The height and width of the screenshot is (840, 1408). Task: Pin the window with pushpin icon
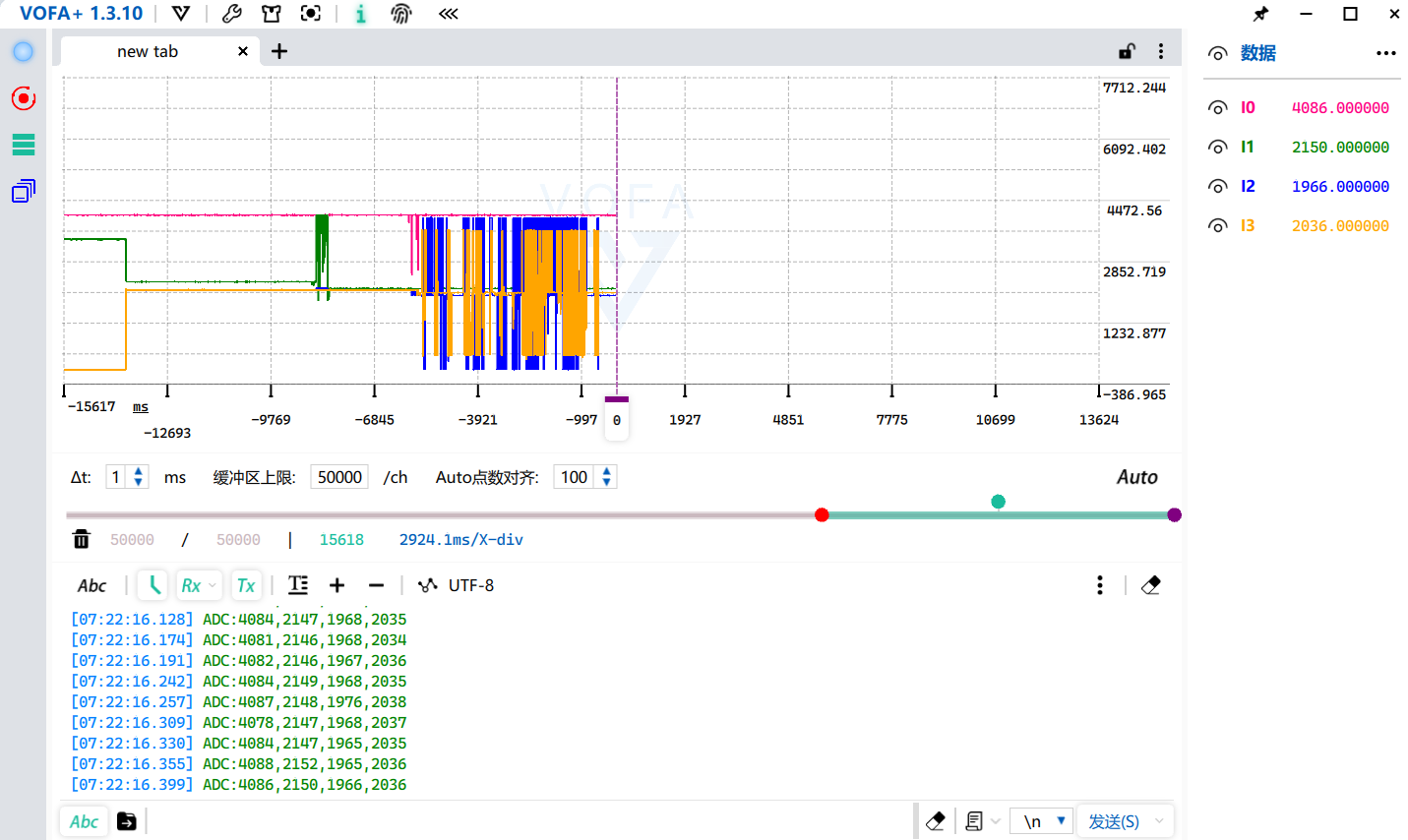1260,14
